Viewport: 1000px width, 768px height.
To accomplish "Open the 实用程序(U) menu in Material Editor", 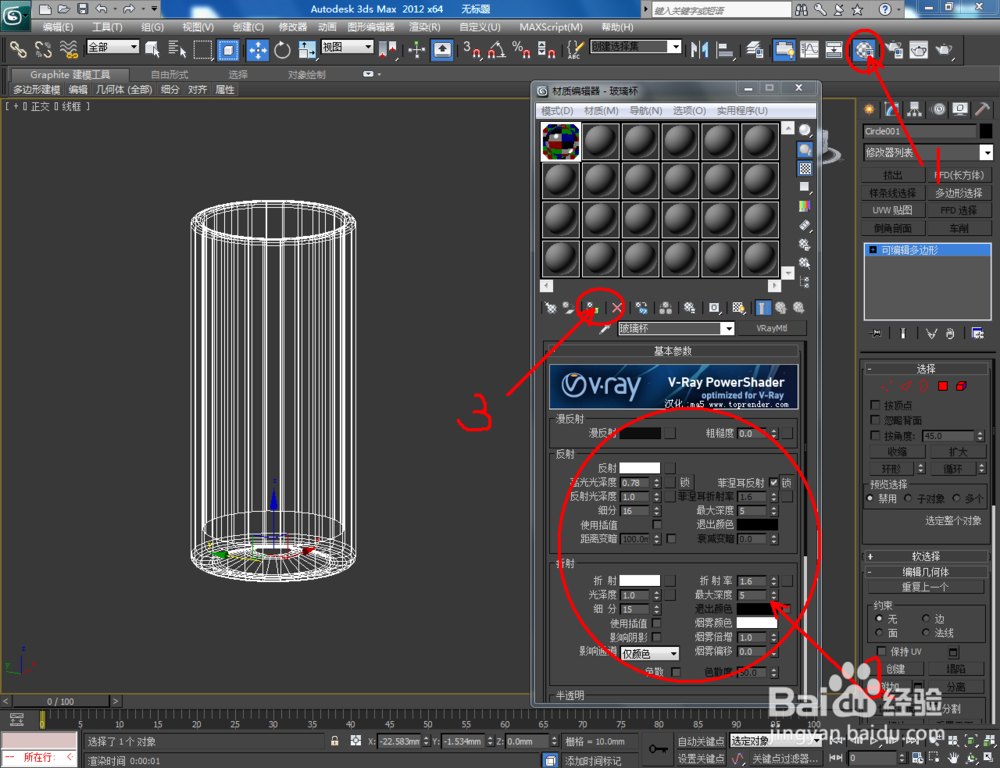I will pos(742,110).
